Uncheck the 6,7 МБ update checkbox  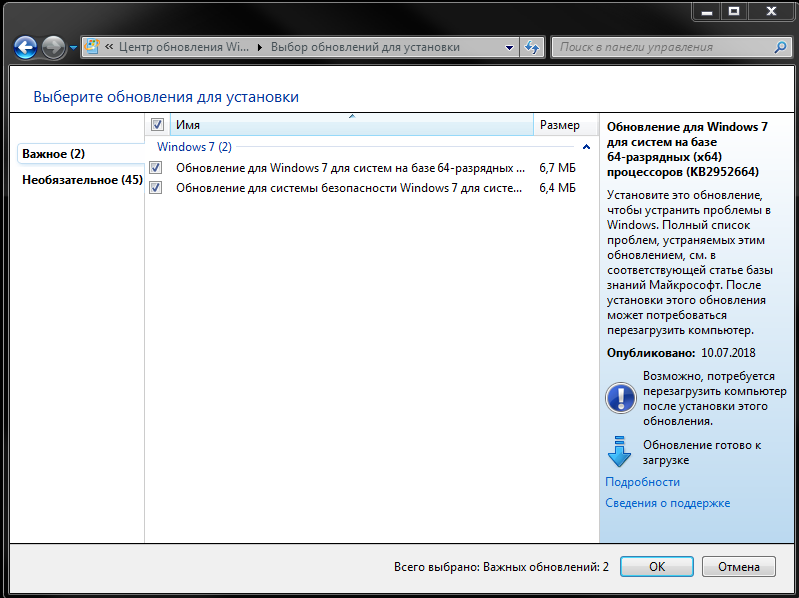pos(155,167)
